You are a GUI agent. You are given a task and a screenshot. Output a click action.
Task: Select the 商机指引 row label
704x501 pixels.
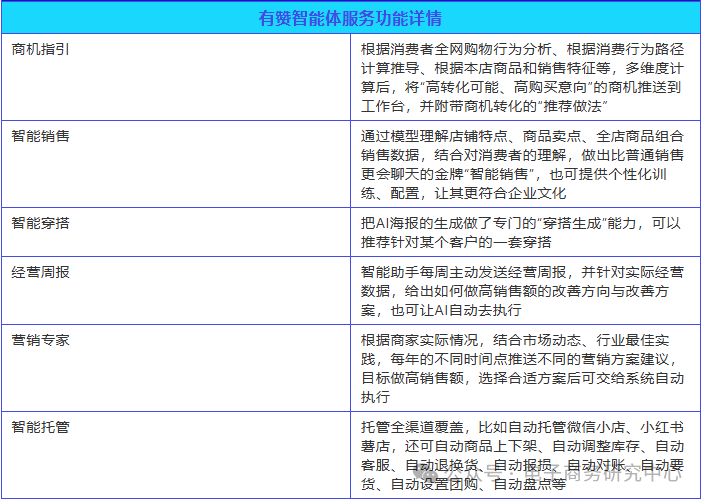pos(40,49)
